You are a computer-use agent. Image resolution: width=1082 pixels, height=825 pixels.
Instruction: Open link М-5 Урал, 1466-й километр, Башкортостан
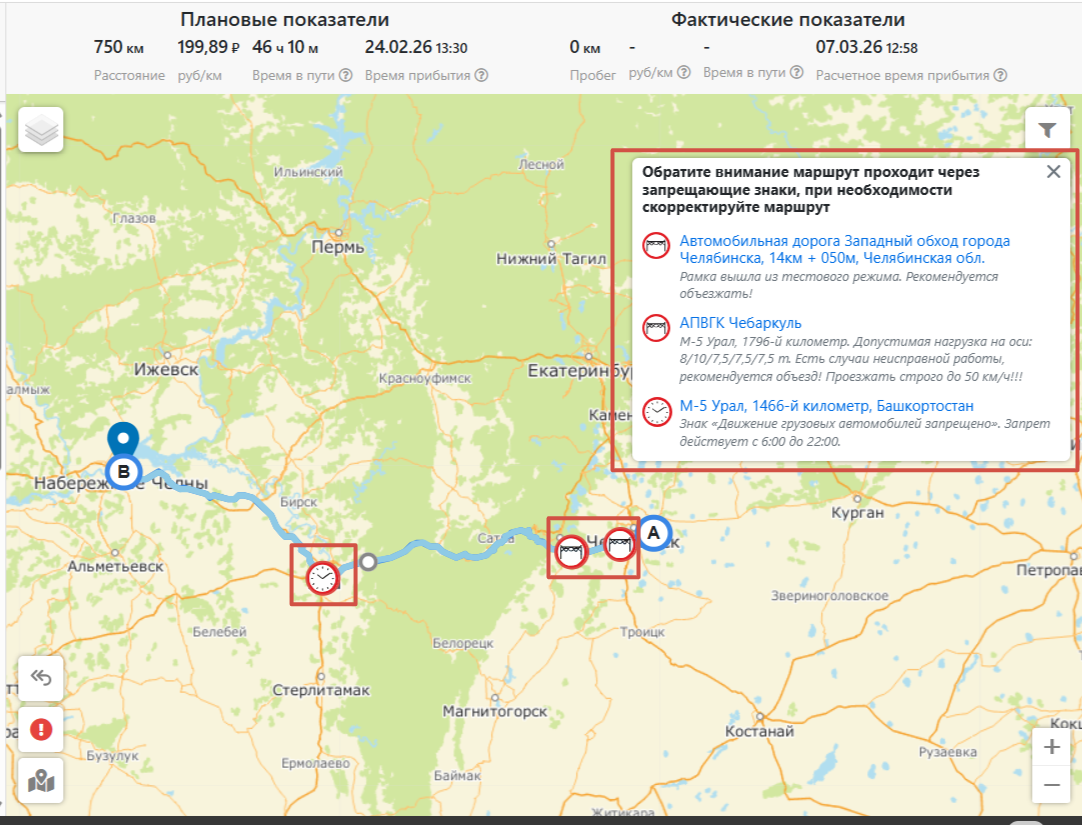click(827, 406)
